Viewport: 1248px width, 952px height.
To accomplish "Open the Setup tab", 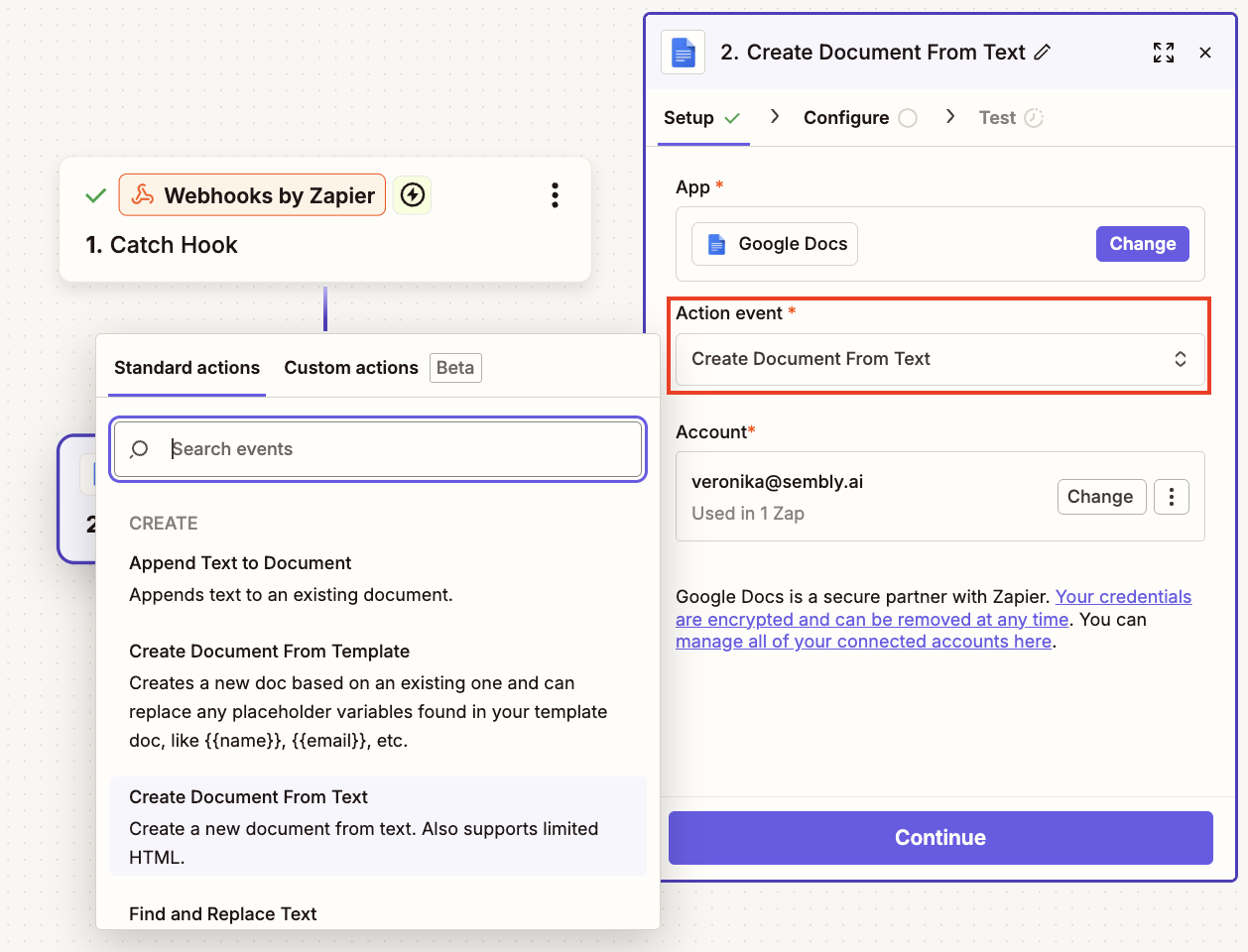I will [703, 118].
